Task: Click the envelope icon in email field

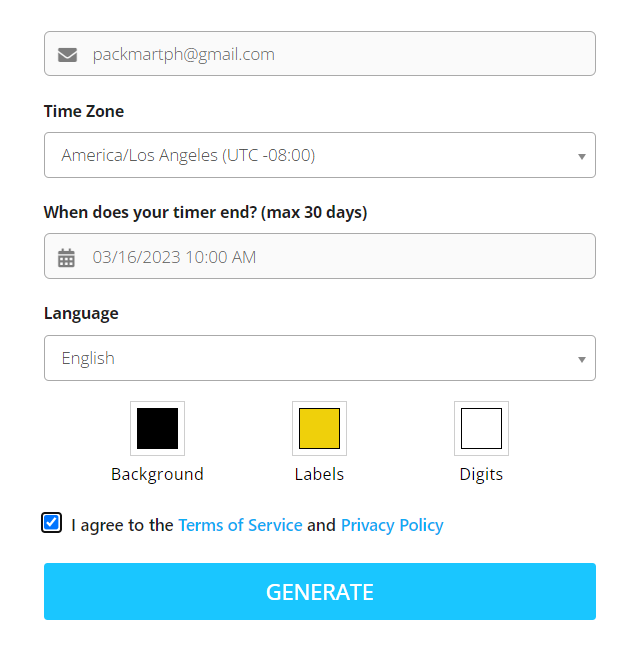Action: point(67,54)
